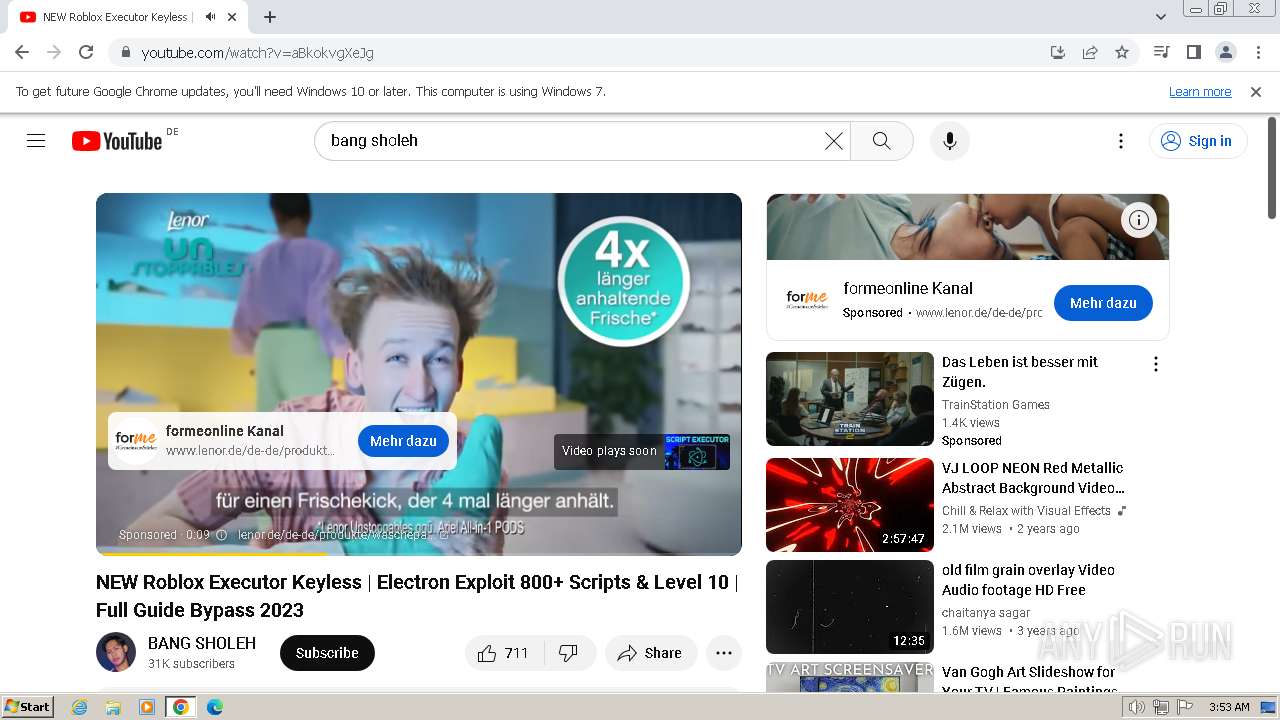Clear the search box text
Image resolution: width=1280 pixels, height=720 pixels.
pos(833,141)
